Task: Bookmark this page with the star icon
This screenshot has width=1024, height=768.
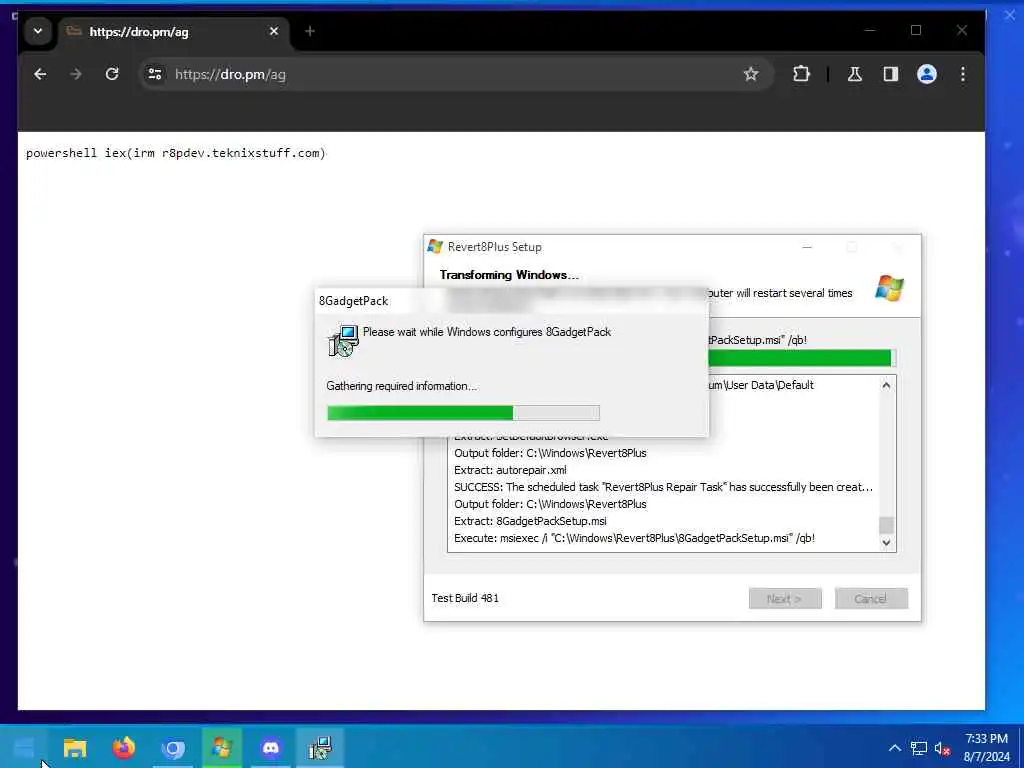Action: pyautogui.click(x=751, y=74)
